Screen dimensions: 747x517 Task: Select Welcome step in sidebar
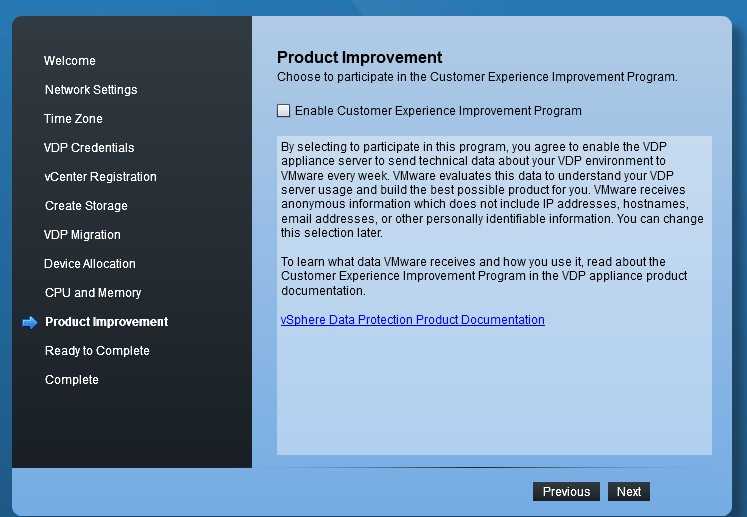coord(70,61)
